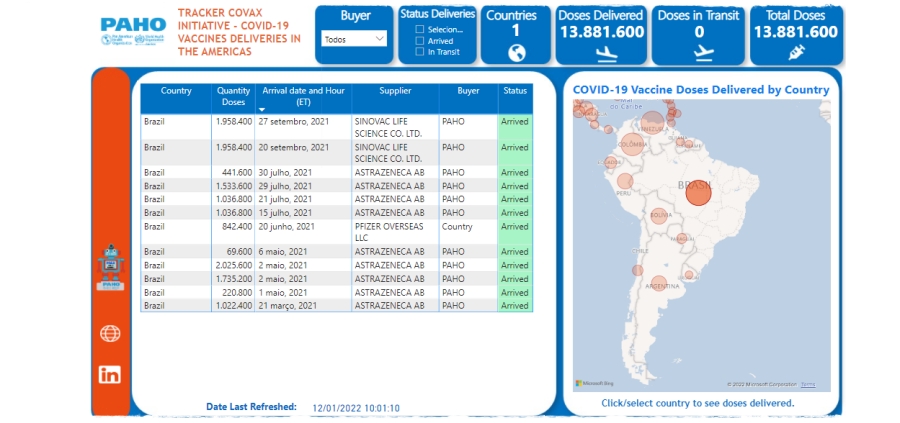Click the map title COVID-19 Vaccine Doses Delivered
The image size is (900, 423).
tap(701, 90)
